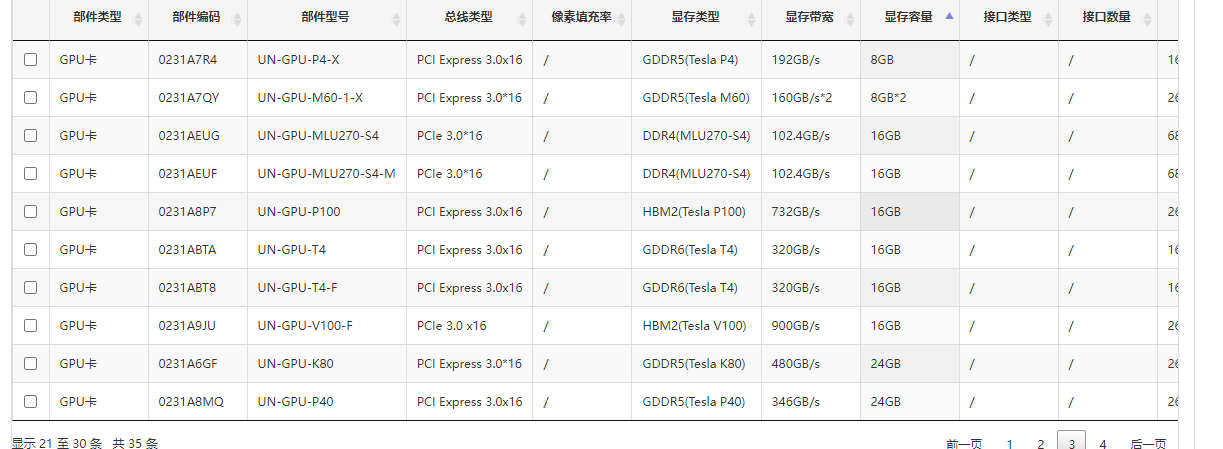Click the 后一页 next page button
This screenshot has width=1223, height=449.
1148,443
